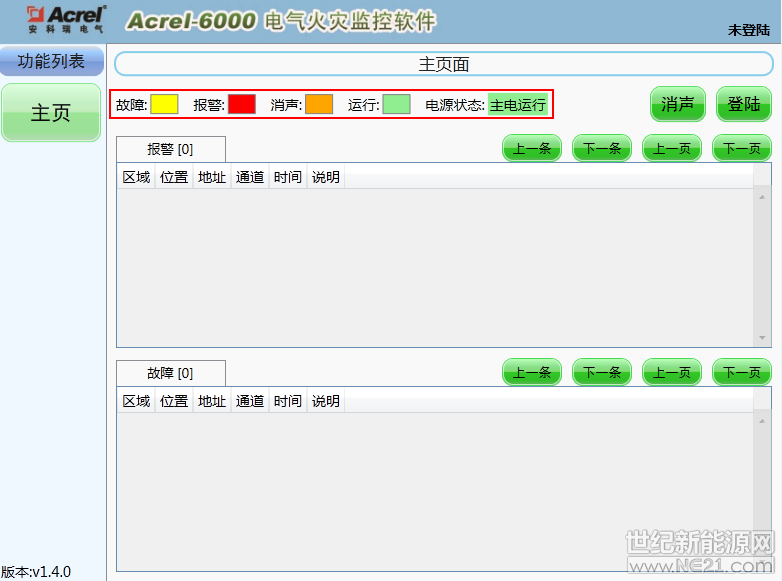This screenshot has height=581, width=782.
Task: Click the 区域 column header in 报警 table
Action: [x=136, y=177]
